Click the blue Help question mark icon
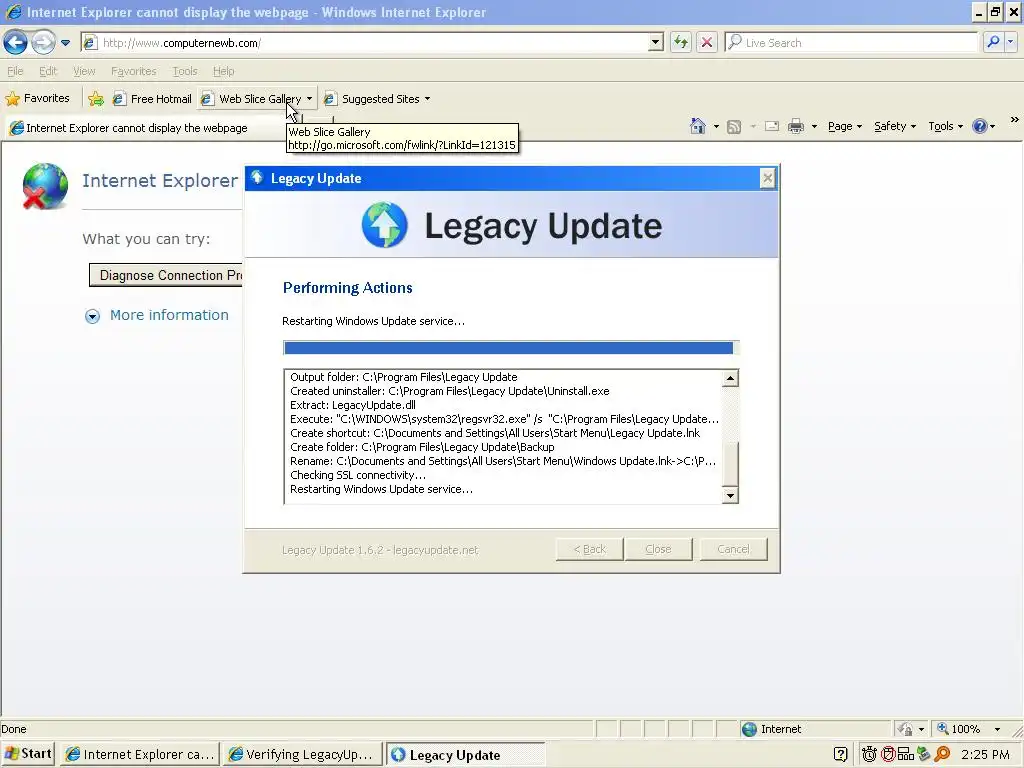 pyautogui.click(x=980, y=126)
